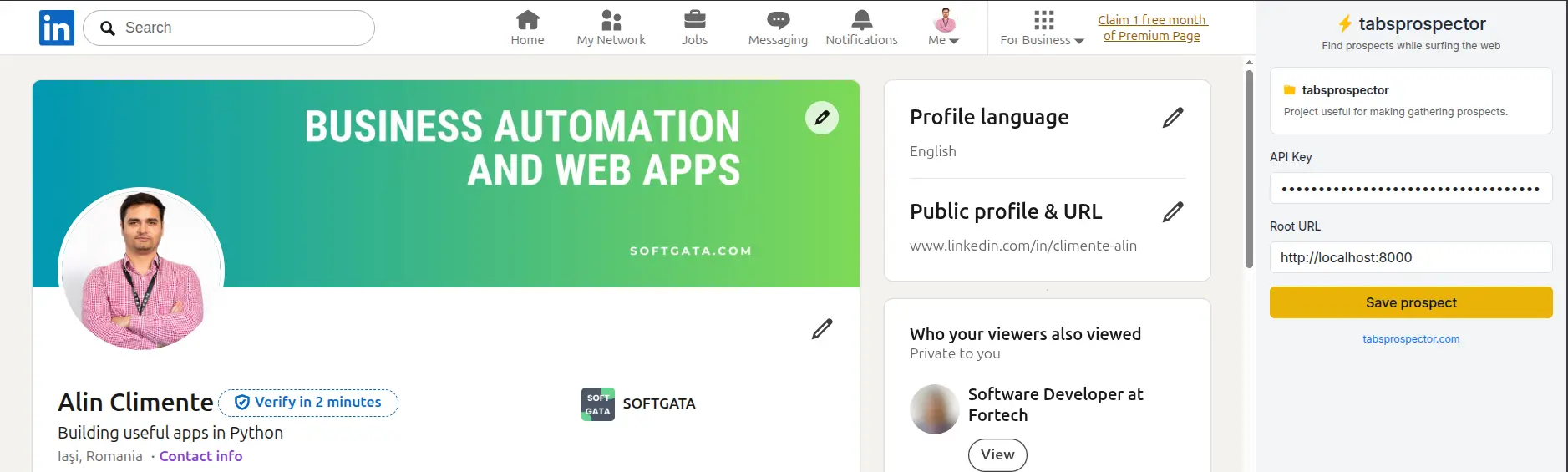Open the Home tab
Viewport: 1568px width, 472px height.
pos(527,28)
